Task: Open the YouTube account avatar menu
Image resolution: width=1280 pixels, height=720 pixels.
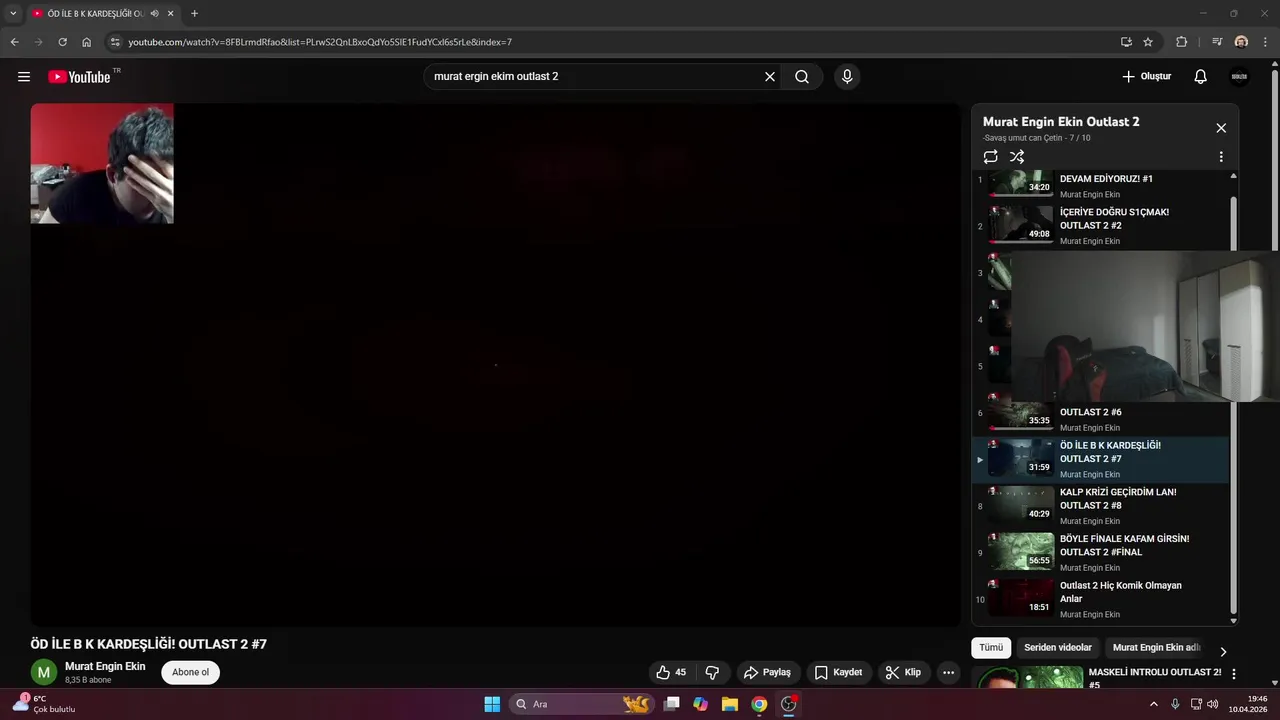Action: (x=1240, y=77)
